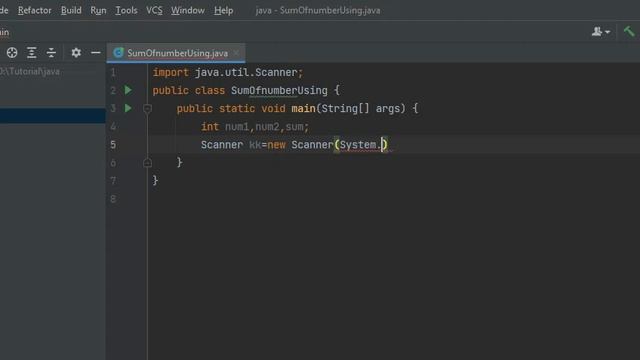The image size is (640, 360).
Task: Click 'java.util.Scanner' in the import statement
Action: [246, 73]
